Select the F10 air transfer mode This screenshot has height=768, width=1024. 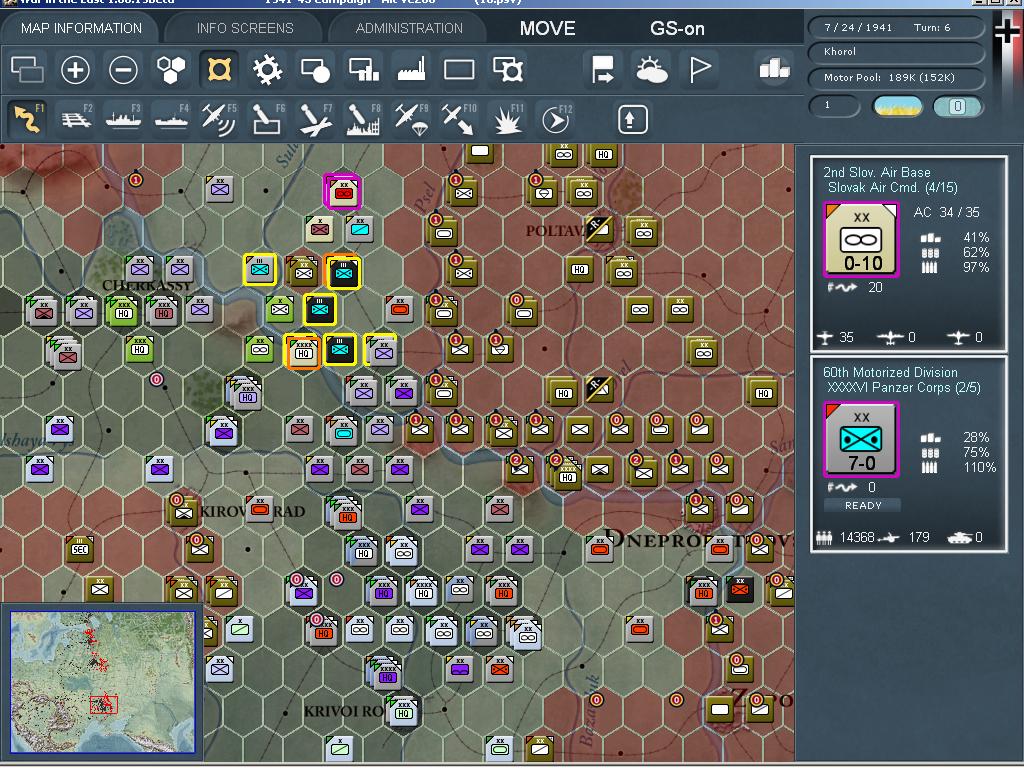point(458,119)
